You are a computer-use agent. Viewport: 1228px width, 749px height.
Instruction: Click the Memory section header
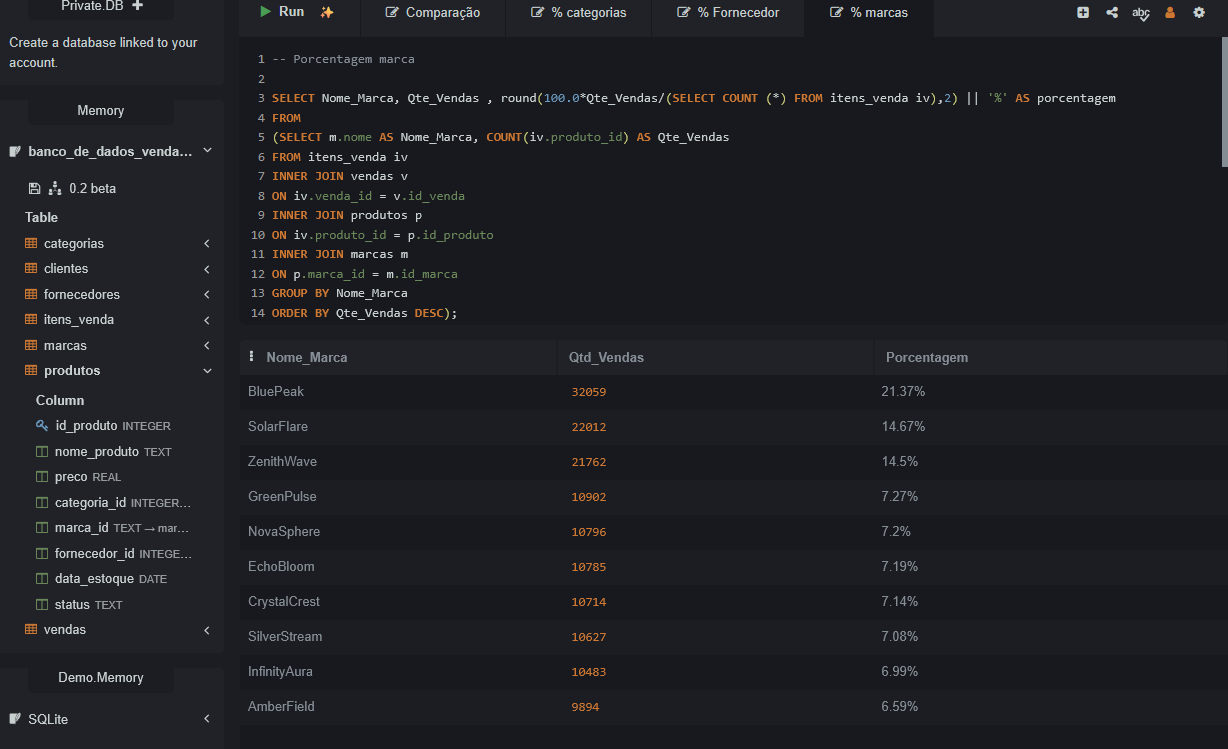(x=101, y=111)
